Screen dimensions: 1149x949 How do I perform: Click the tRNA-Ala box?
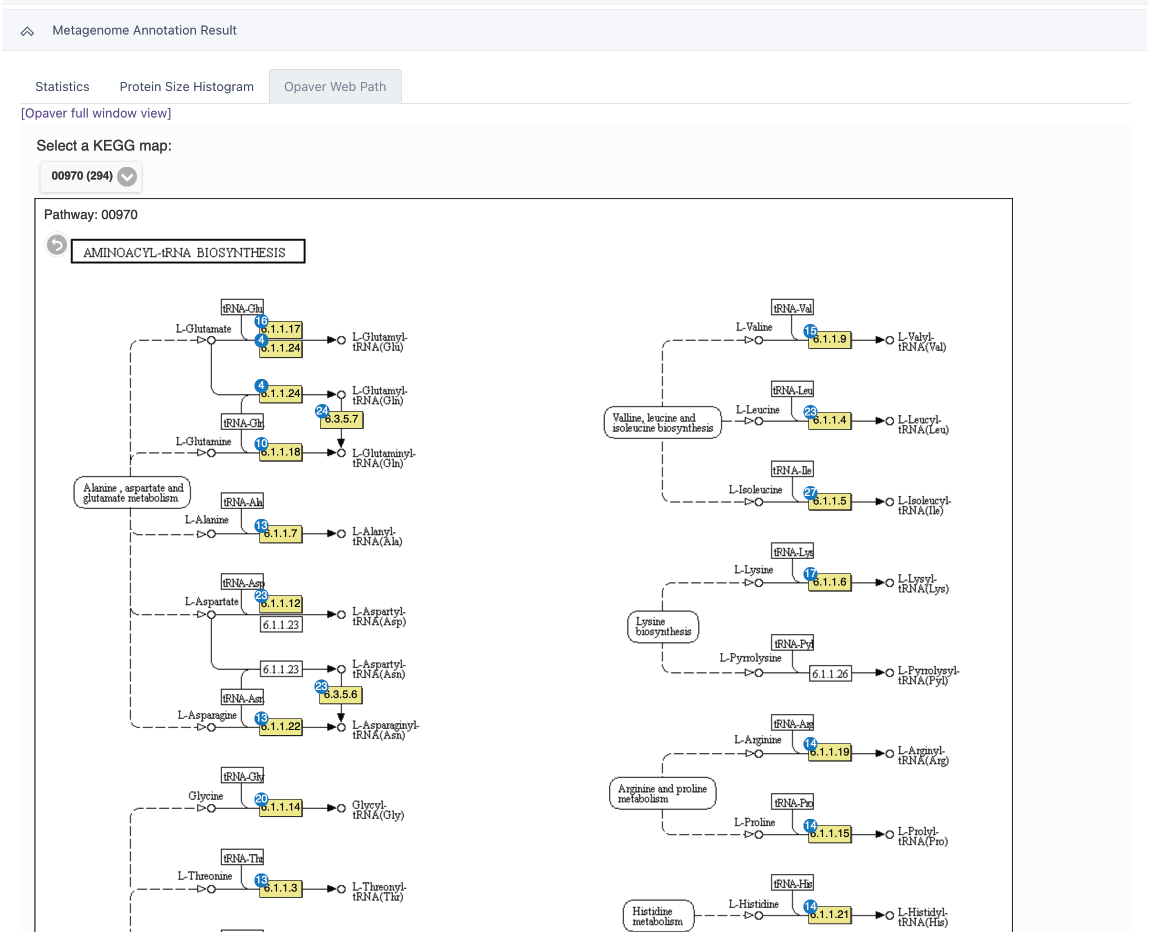tap(243, 501)
